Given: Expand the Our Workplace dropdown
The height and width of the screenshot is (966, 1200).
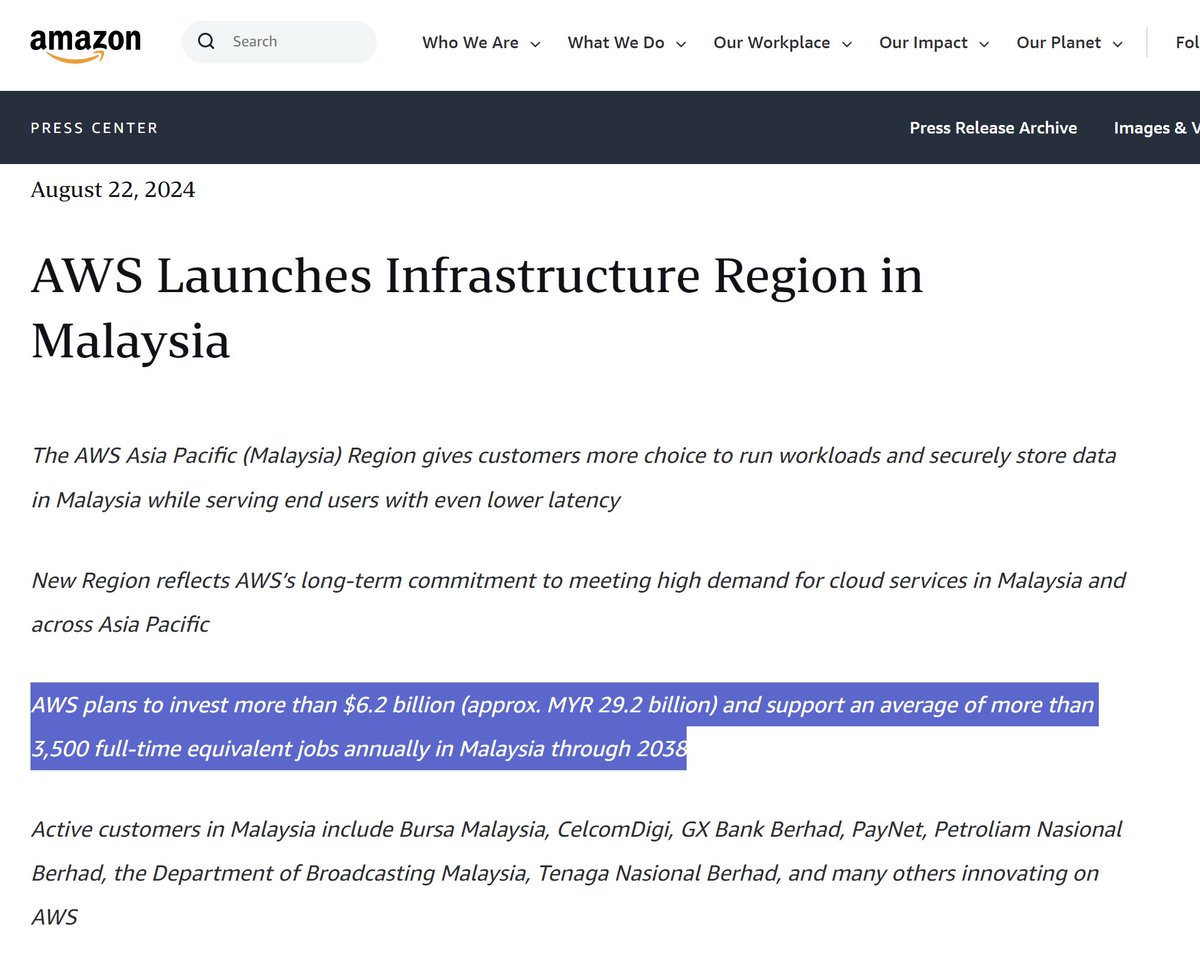Looking at the screenshot, I should pos(847,44).
